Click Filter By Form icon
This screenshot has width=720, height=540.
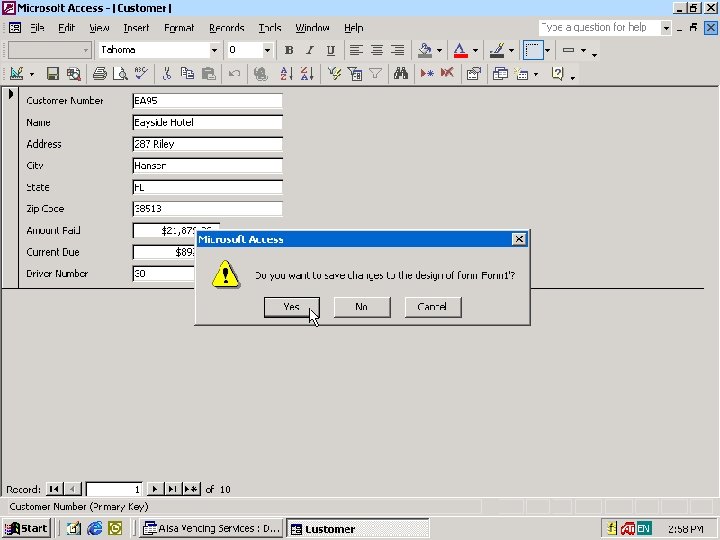click(x=355, y=73)
